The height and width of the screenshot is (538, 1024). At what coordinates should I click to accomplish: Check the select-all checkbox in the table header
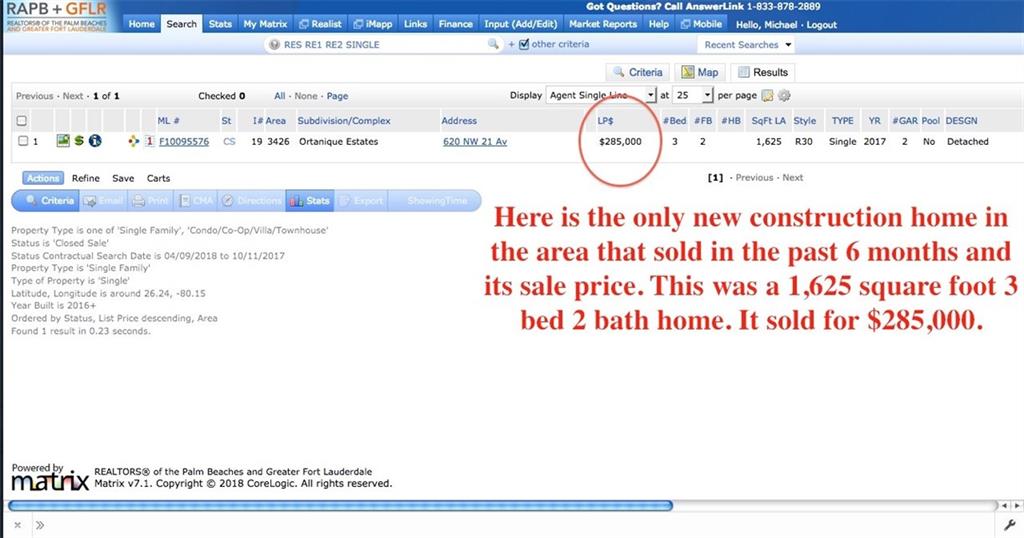22,121
